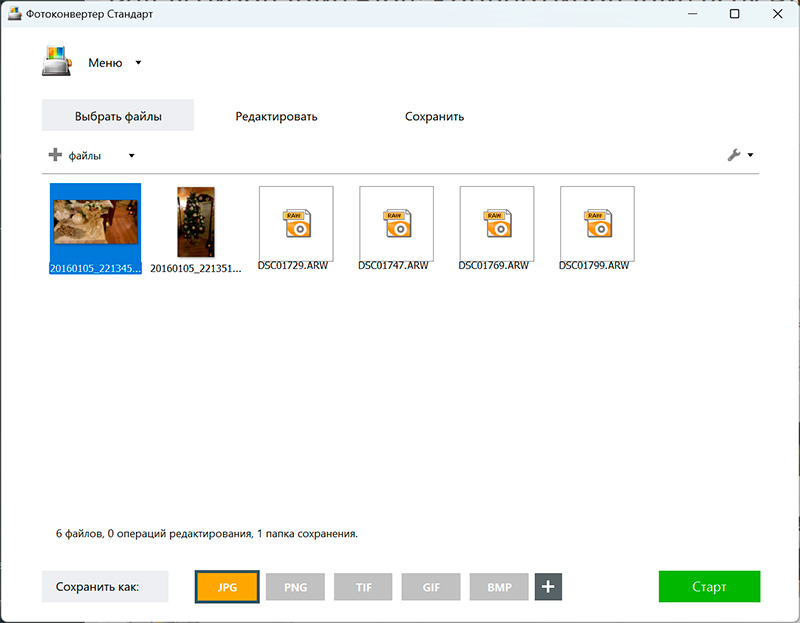Click the plus icon to add files
This screenshot has width=800, height=623.
click(x=55, y=155)
